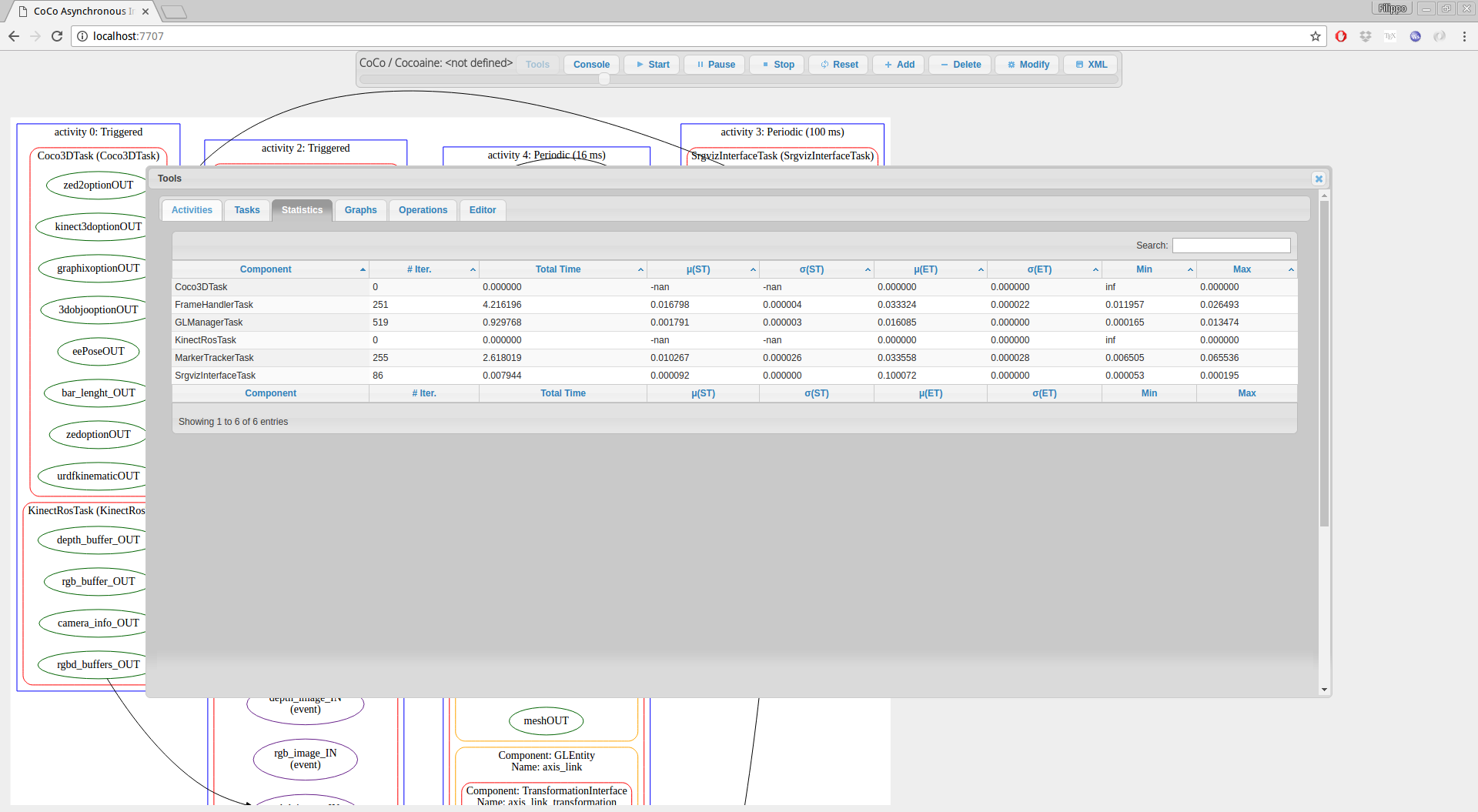Open the Modify option
The image size is (1478, 812).
pos(1028,65)
